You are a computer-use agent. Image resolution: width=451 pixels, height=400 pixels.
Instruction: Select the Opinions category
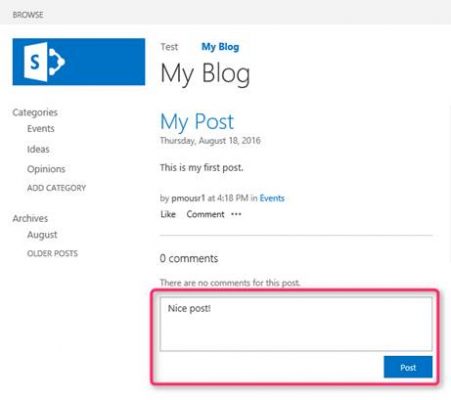(46, 169)
